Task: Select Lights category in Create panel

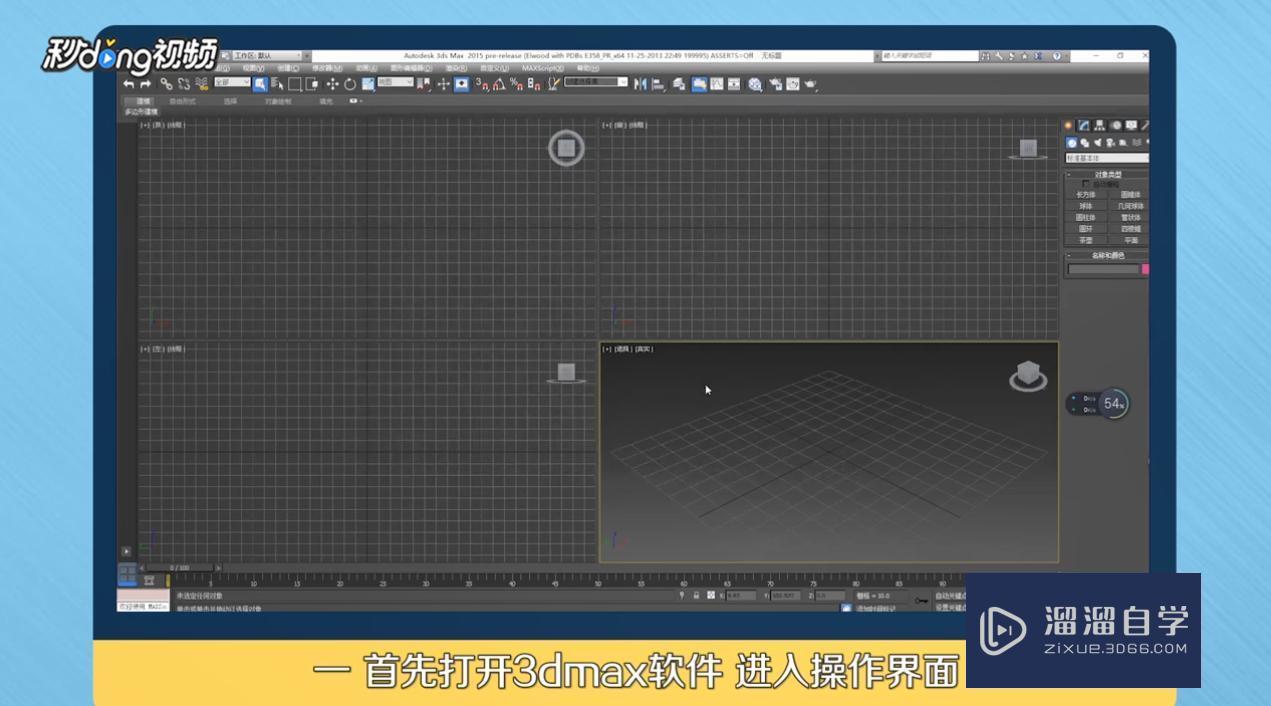Action: [1097, 143]
